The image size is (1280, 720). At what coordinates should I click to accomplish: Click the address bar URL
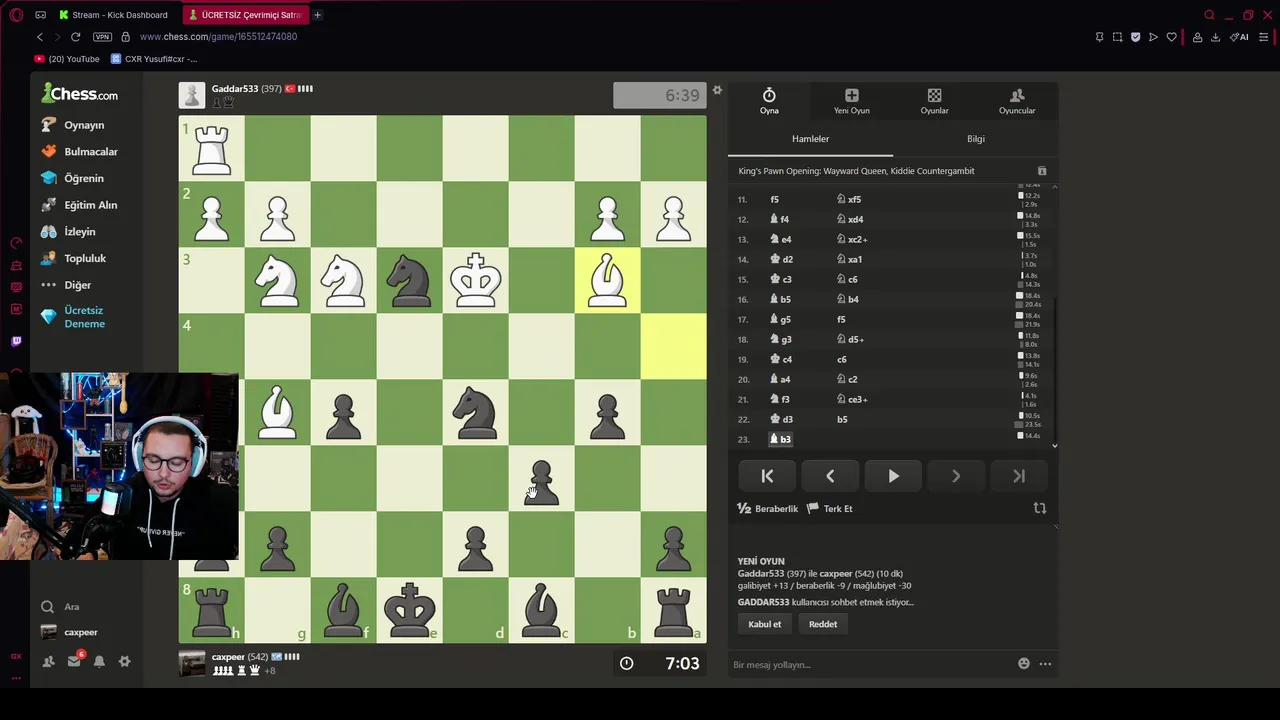(218, 37)
